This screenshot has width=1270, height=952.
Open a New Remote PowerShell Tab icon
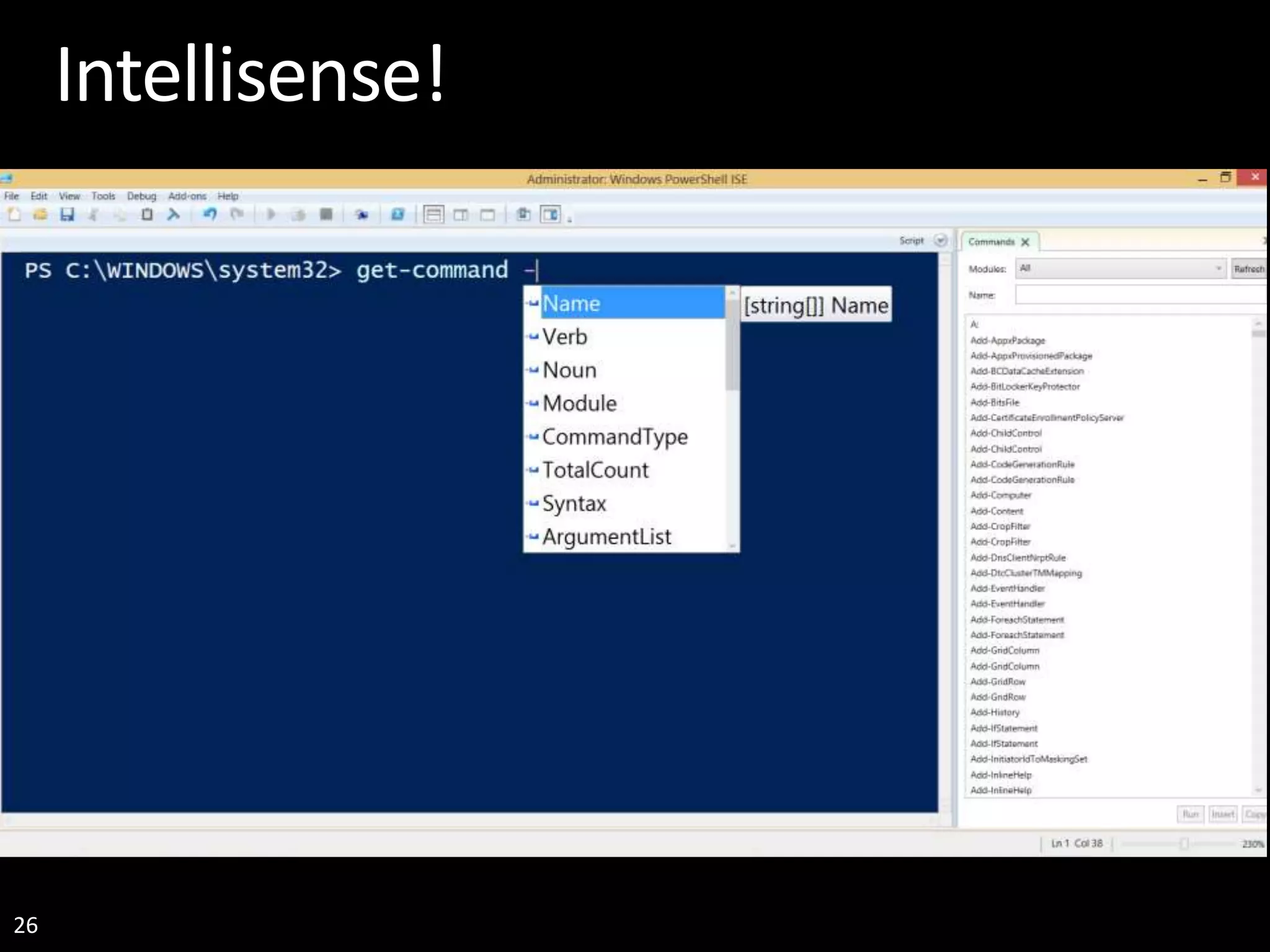tap(362, 215)
